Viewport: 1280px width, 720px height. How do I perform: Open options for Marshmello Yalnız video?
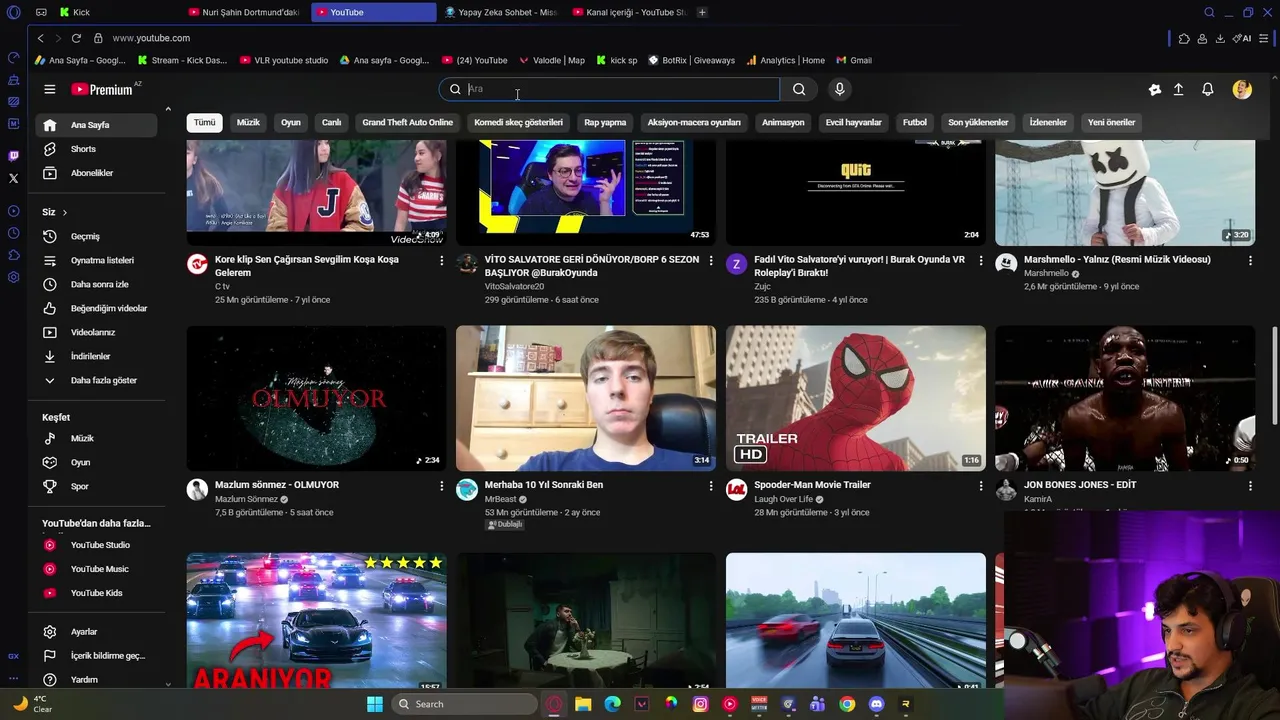pos(1250,260)
